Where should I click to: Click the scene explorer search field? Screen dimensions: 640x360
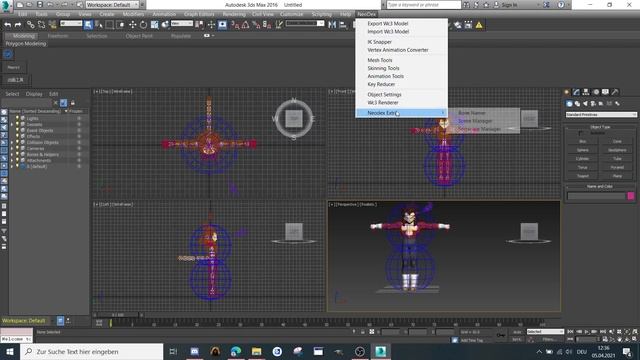click(27, 103)
